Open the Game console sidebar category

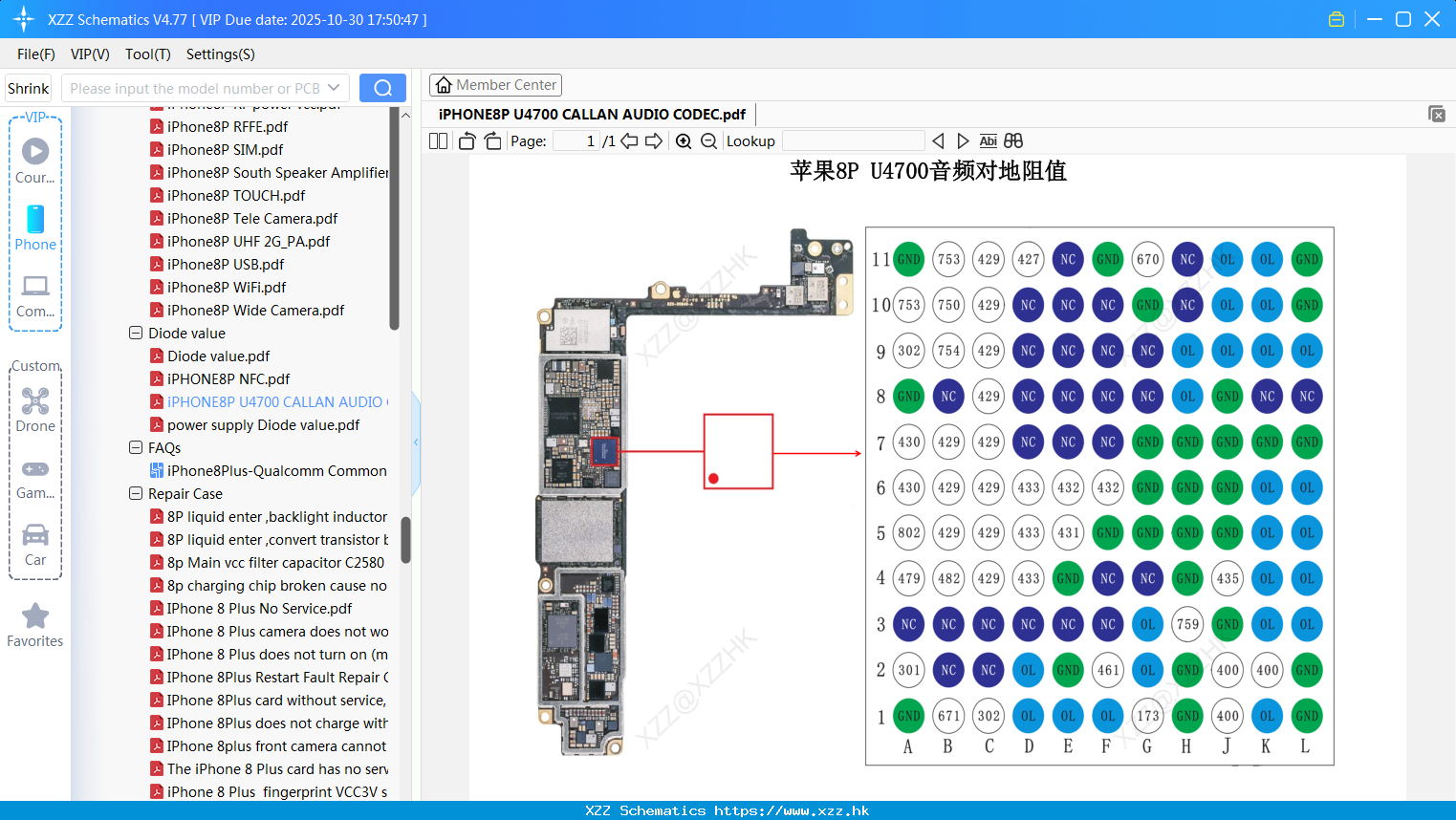(35, 478)
